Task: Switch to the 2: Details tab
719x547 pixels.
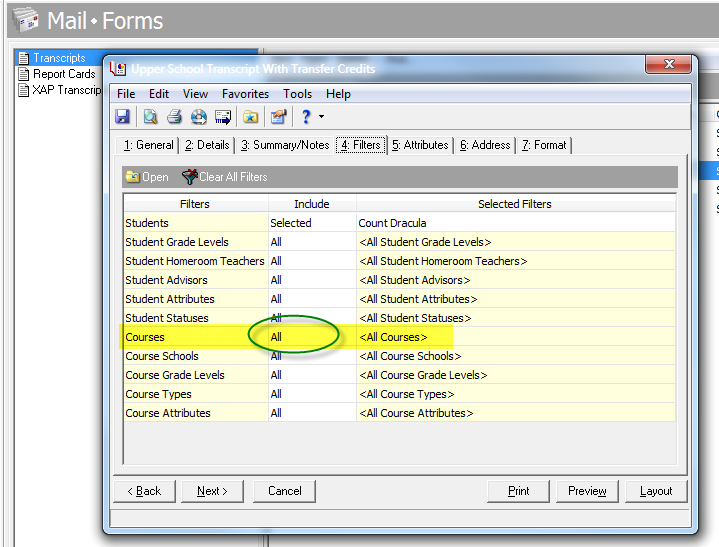Action: (x=207, y=145)
